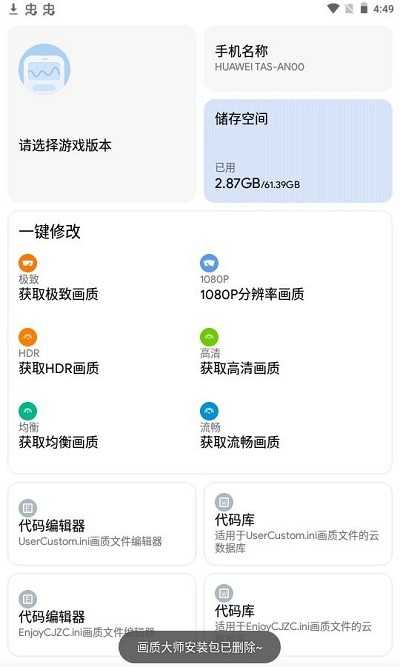400x667 pixels.
Task: Tap the green 高清 quality icon
Action: pyautogui.click(x=209, y=337)
